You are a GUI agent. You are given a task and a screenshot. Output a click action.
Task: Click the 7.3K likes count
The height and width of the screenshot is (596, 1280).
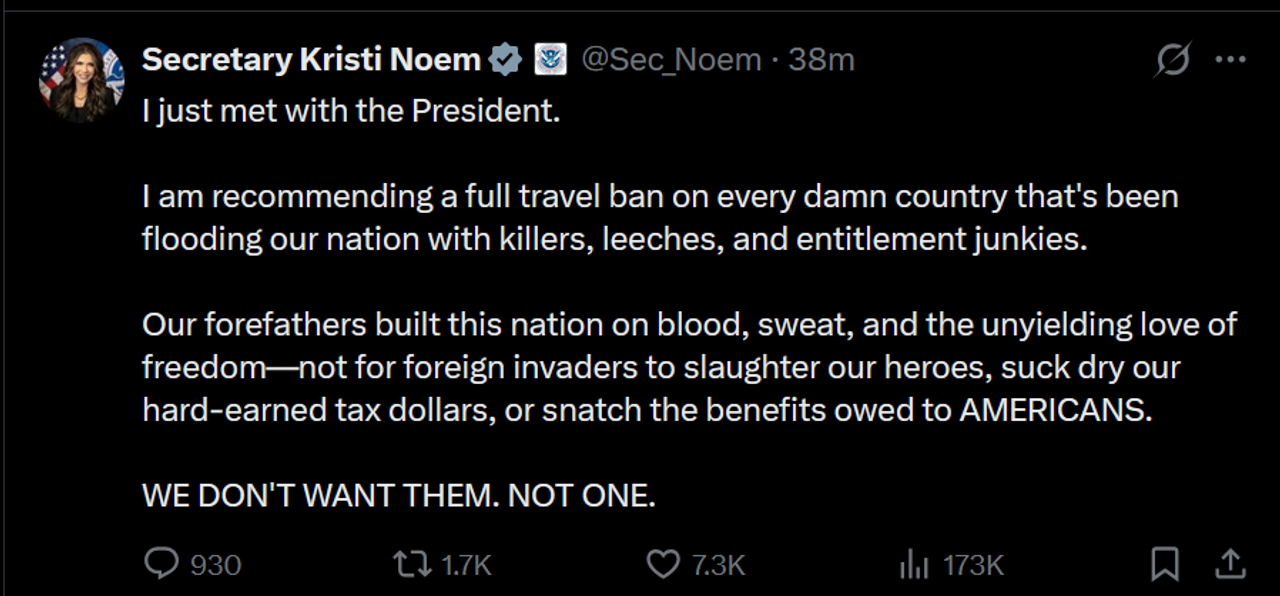click(718, 565)
